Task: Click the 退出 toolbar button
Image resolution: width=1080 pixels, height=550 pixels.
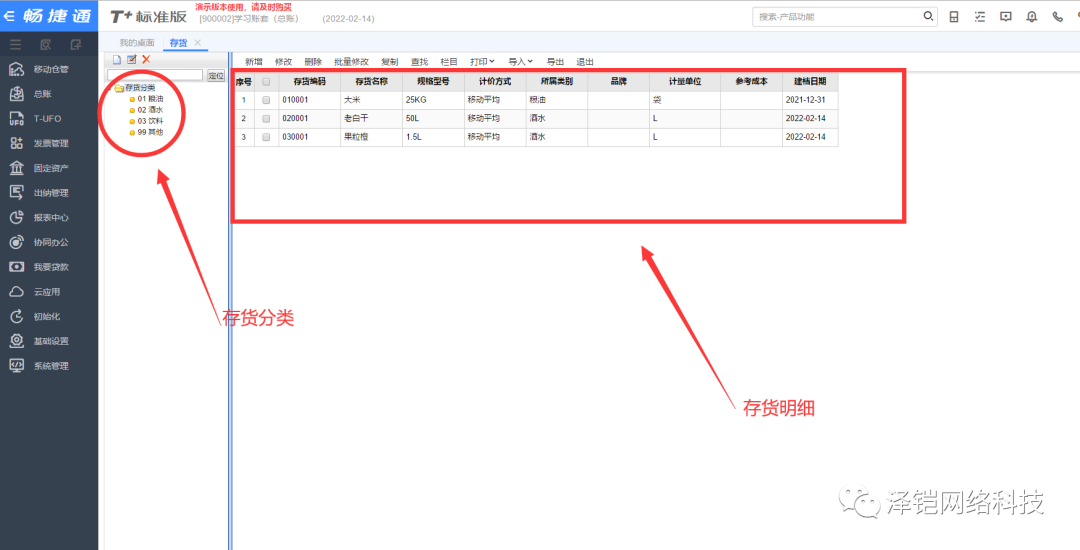Action: pos(585,61)
